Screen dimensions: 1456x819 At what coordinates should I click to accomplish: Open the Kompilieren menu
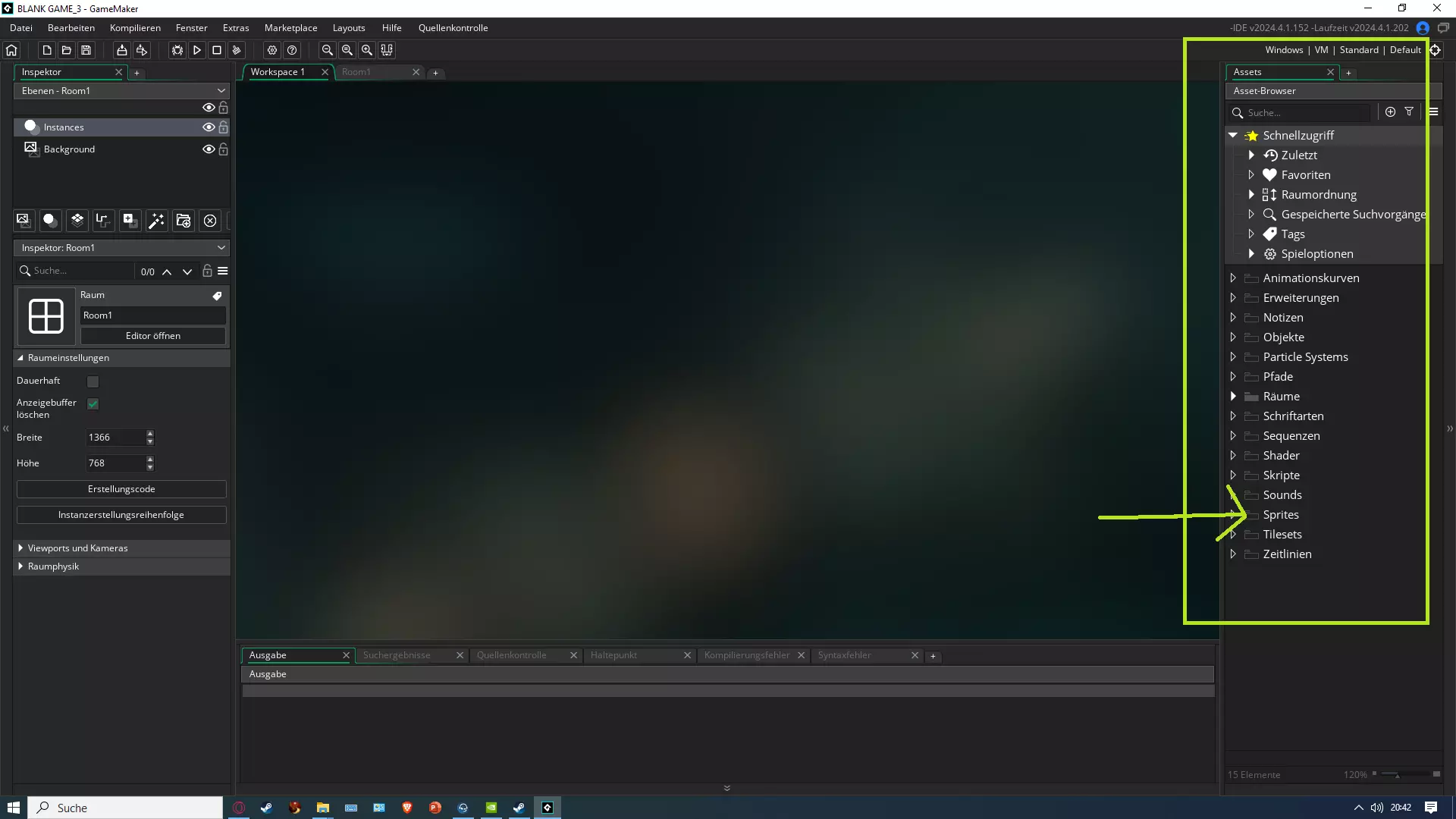(135, 28)
